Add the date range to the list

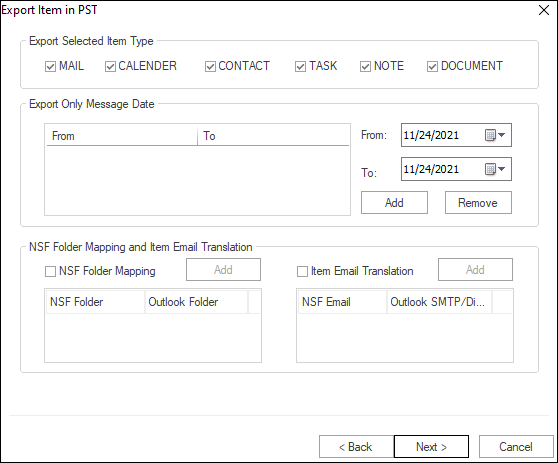(394, 202)
